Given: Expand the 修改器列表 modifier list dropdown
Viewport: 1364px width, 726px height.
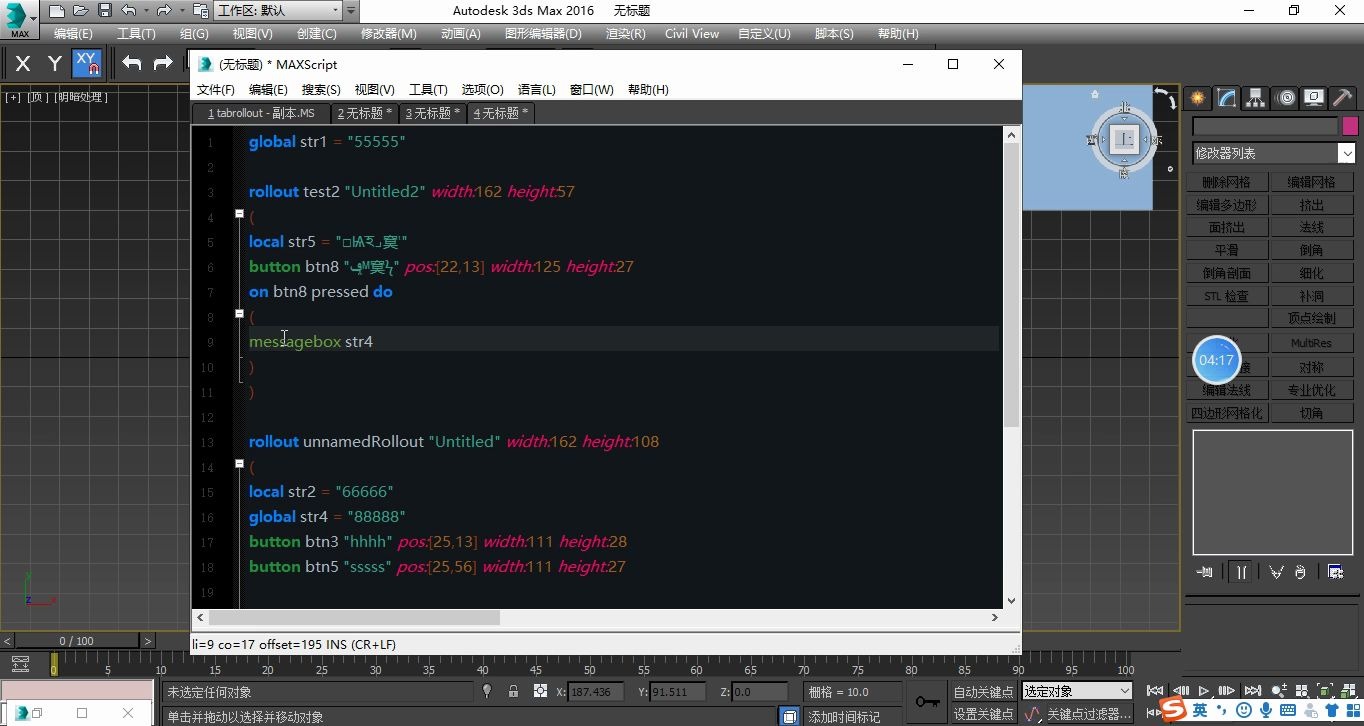Looking at the screenshot, I should 1346,153.
